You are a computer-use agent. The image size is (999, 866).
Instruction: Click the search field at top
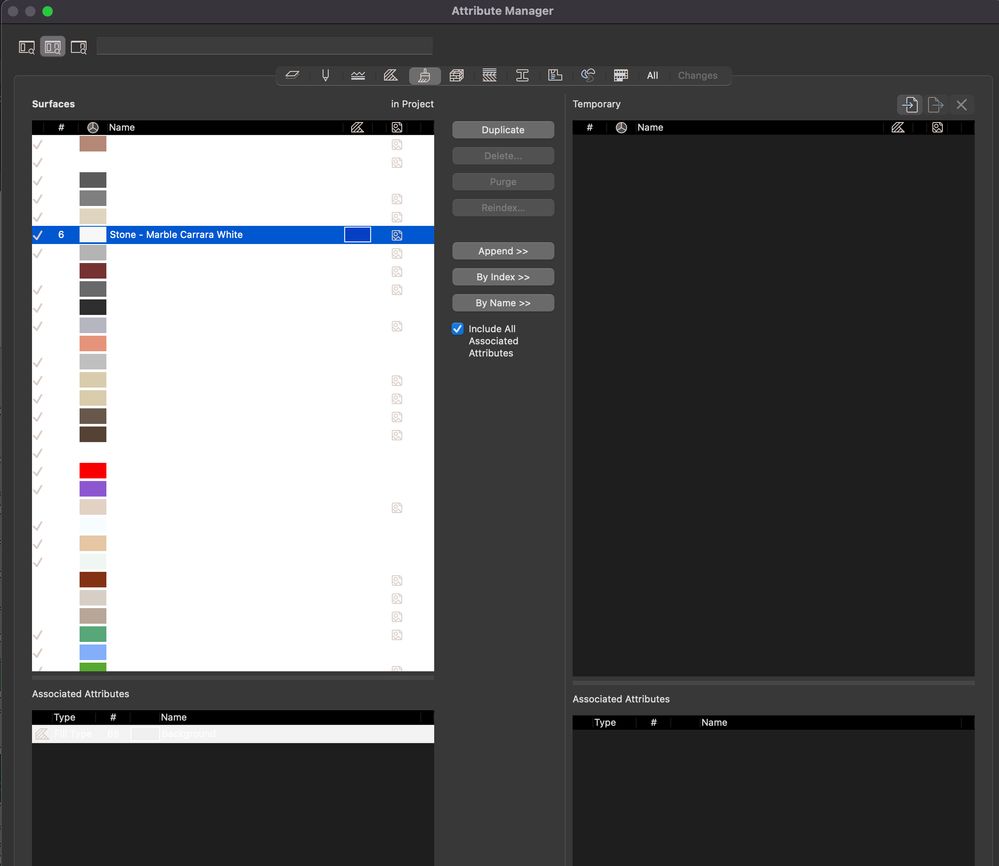click(x=264, y=46)
